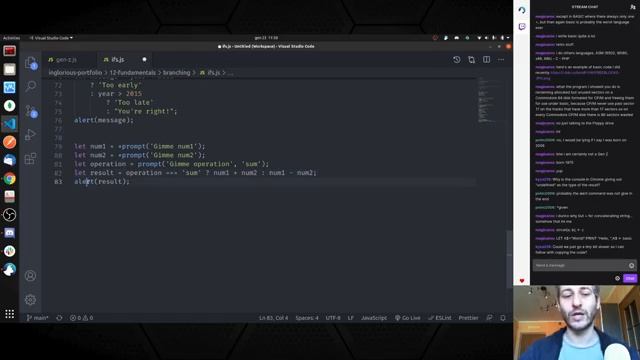640x360 pixels.
Task: Change the UTF-8 file encoding
Action: pyautogui.click(x=333, y=318)
